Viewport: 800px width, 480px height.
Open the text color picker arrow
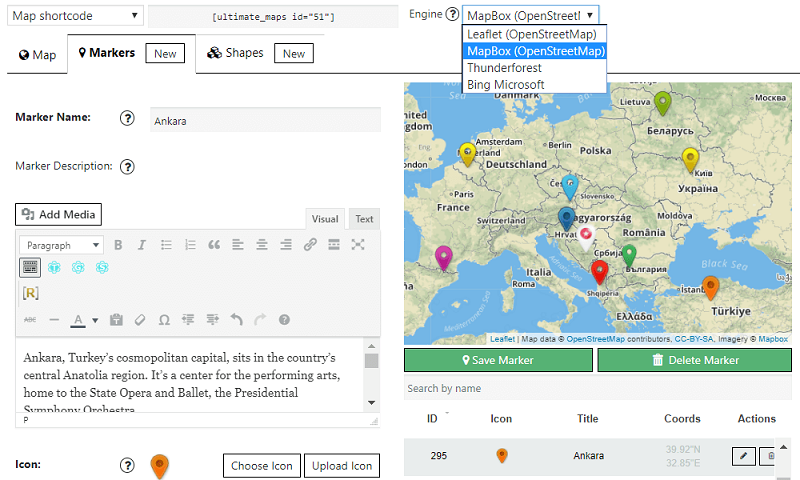95,321
